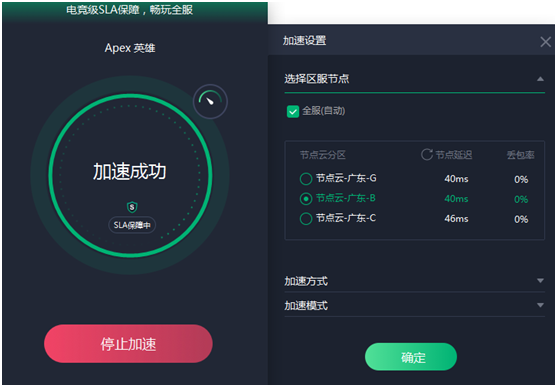Click the 节点云分区 column header
This screenshot has width=557, height=387.
[x=323, y=155]
